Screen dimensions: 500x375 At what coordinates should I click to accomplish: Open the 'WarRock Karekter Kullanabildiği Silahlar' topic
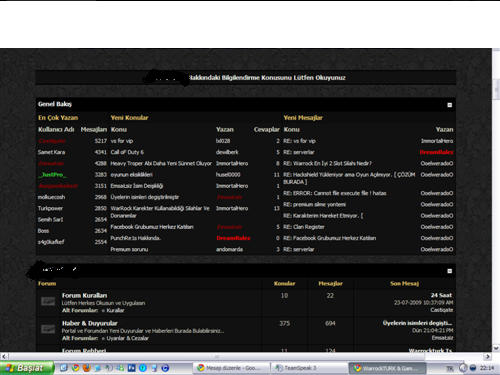point(160,212)
